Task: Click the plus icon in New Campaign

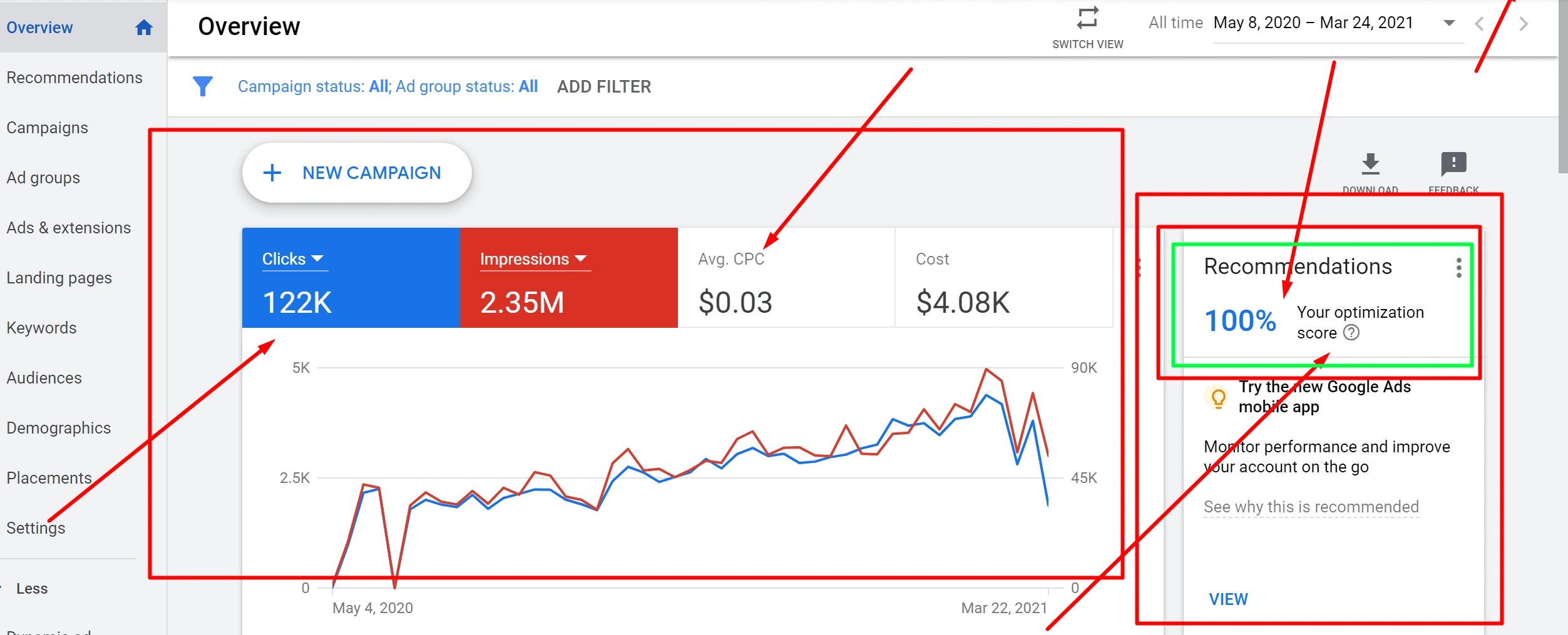Action: 272,173
